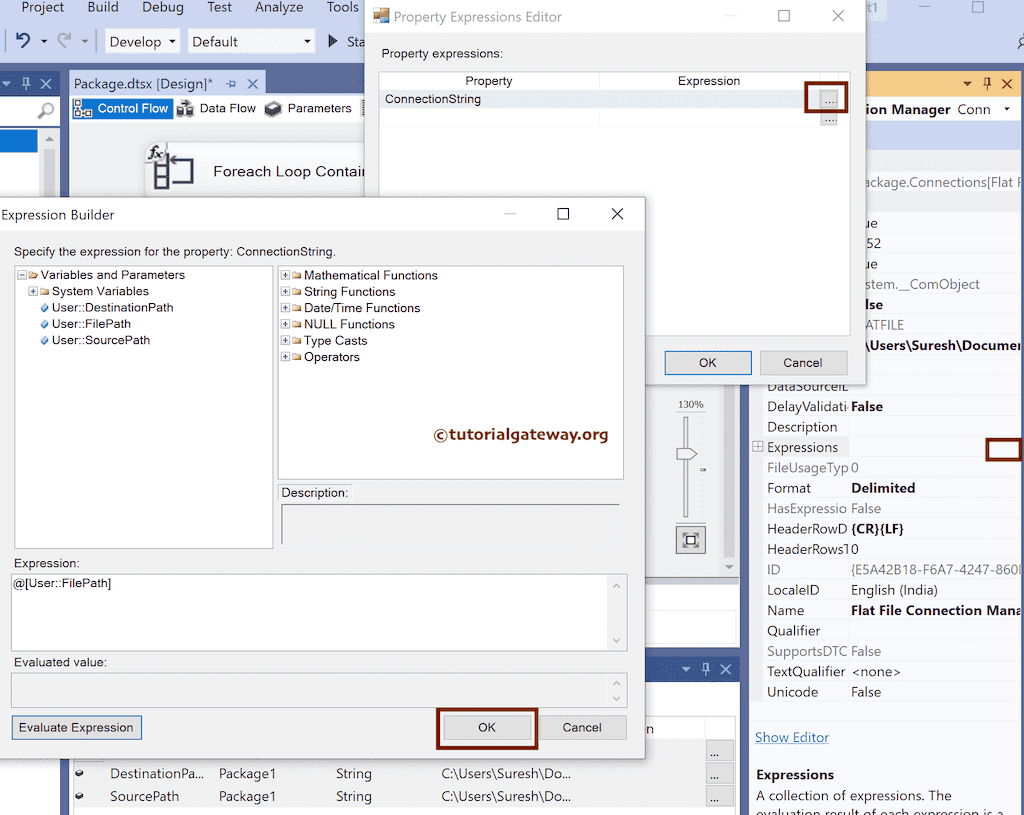Select the Name property in Properties panel
This screenshot has height=815, width=1024.
892,610
